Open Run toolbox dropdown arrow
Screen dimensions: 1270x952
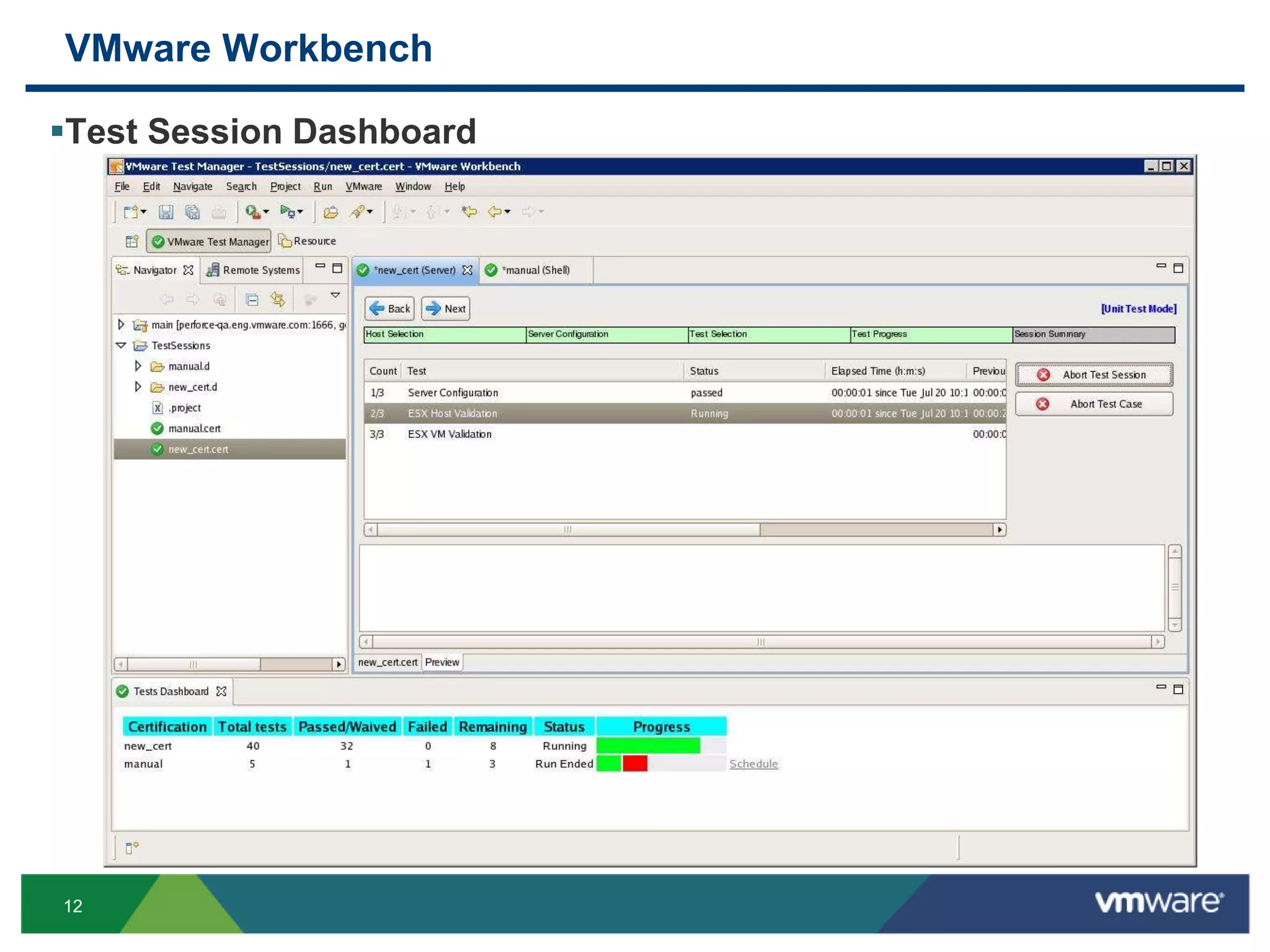click(x=267, y=212)
